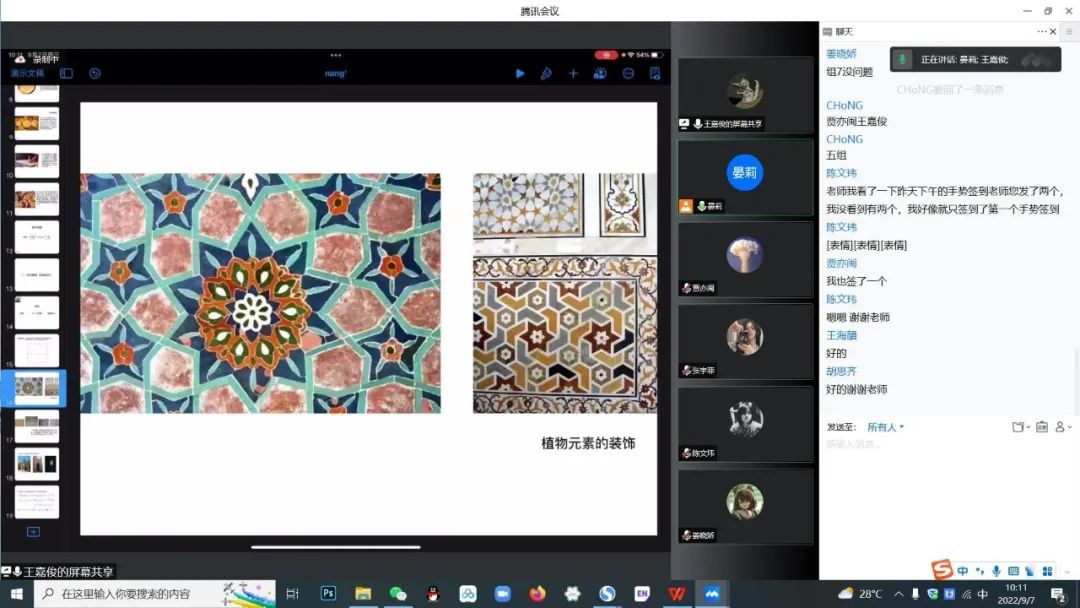
Task: Click the undo icon in Keynote toolbar
Action: click(x=95, y=73)
